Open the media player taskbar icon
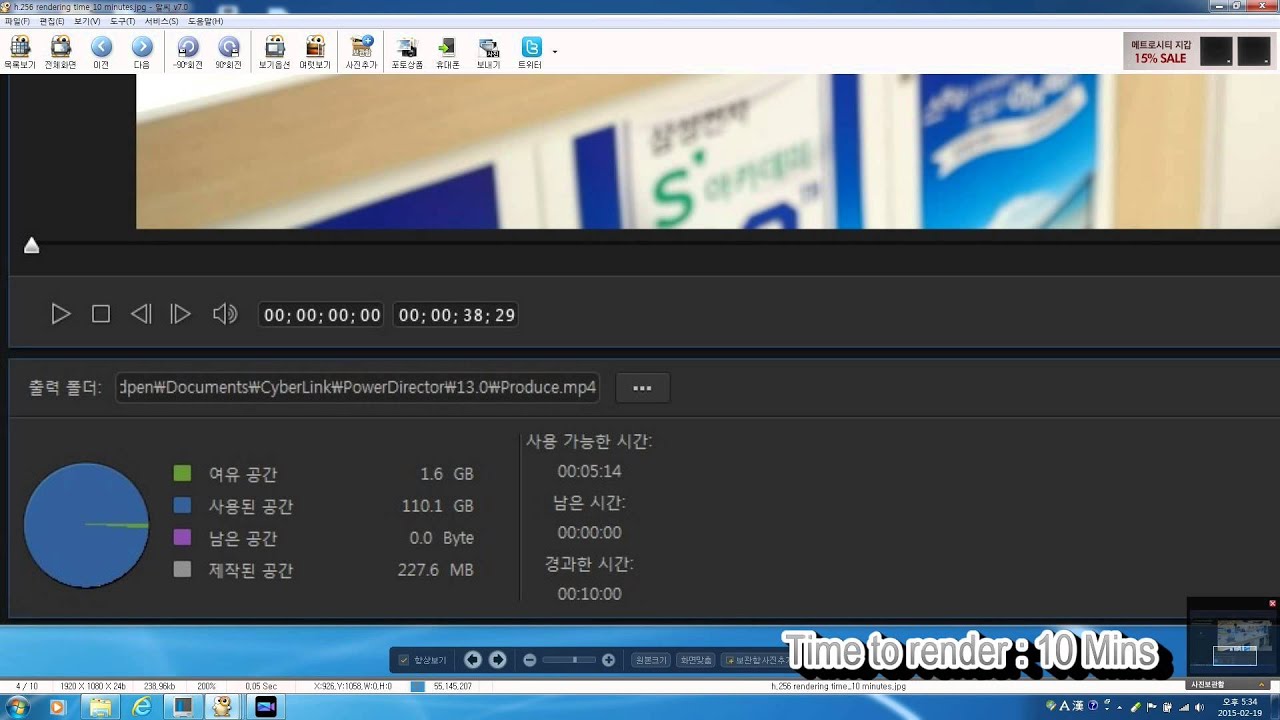This screenshot has width=1280, height=720. tap(57, 707)
